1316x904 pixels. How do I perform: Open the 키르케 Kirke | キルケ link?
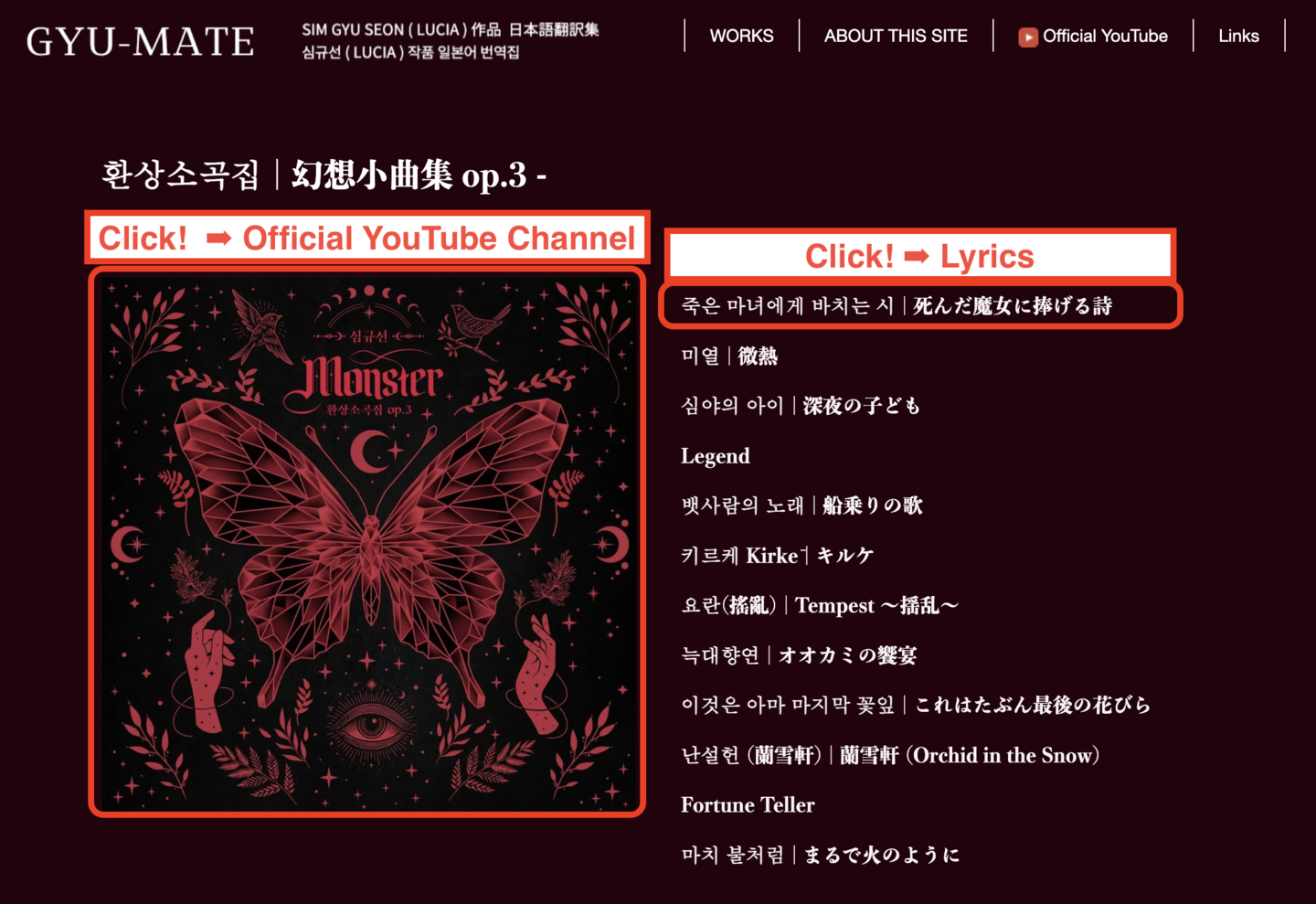click(x=778, y=556)
